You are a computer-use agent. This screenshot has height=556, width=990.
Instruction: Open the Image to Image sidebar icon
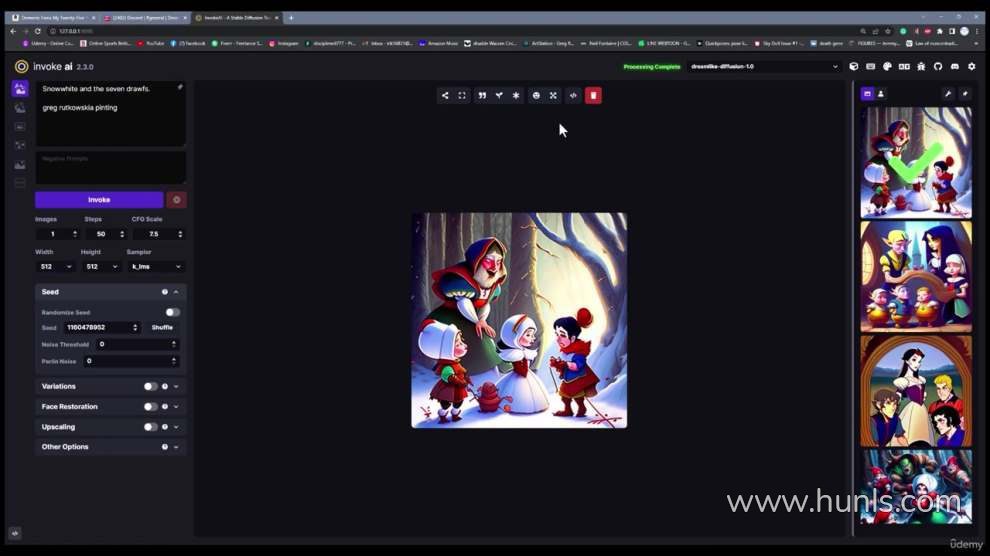(20, 108)
